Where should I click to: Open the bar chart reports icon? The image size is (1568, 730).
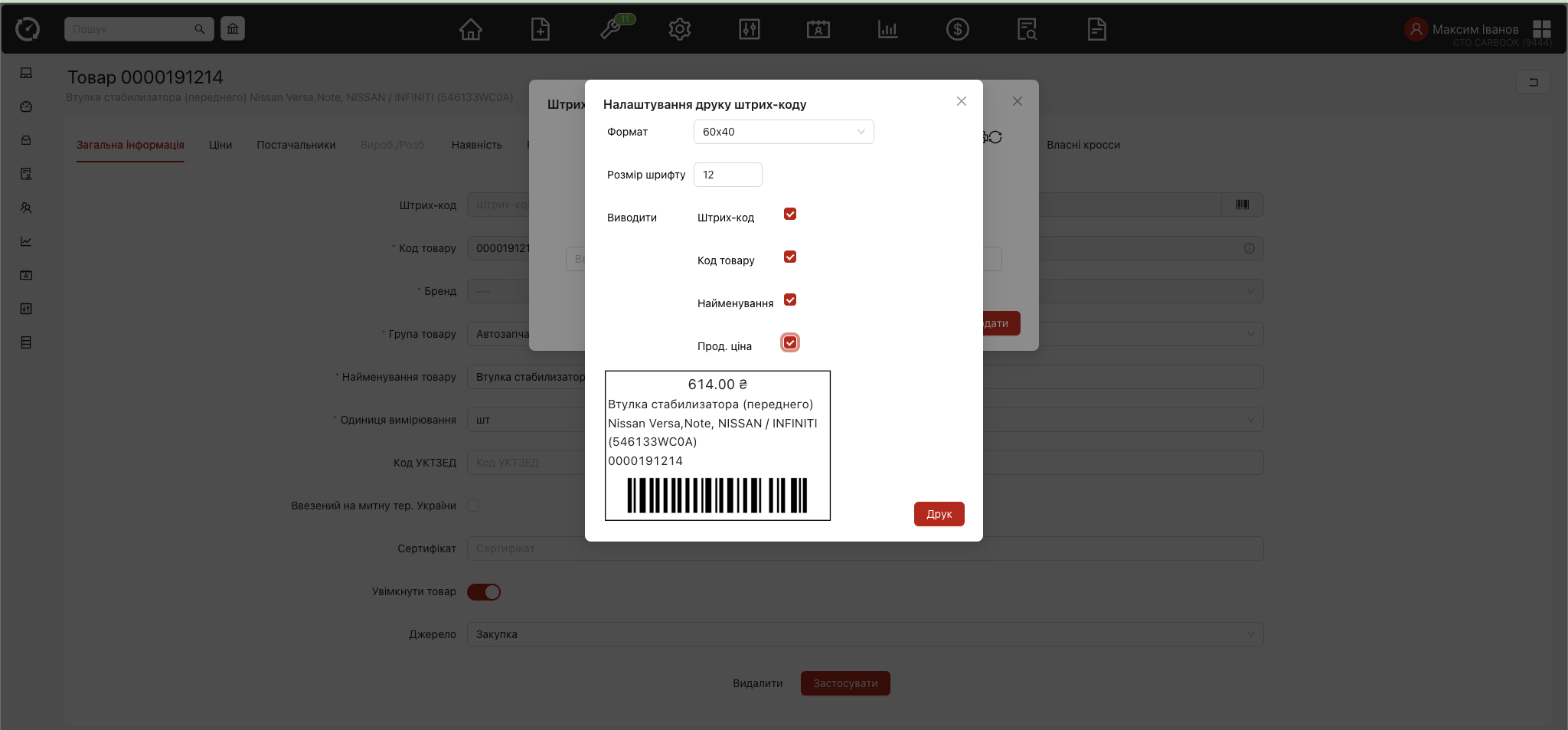[887, 30]
